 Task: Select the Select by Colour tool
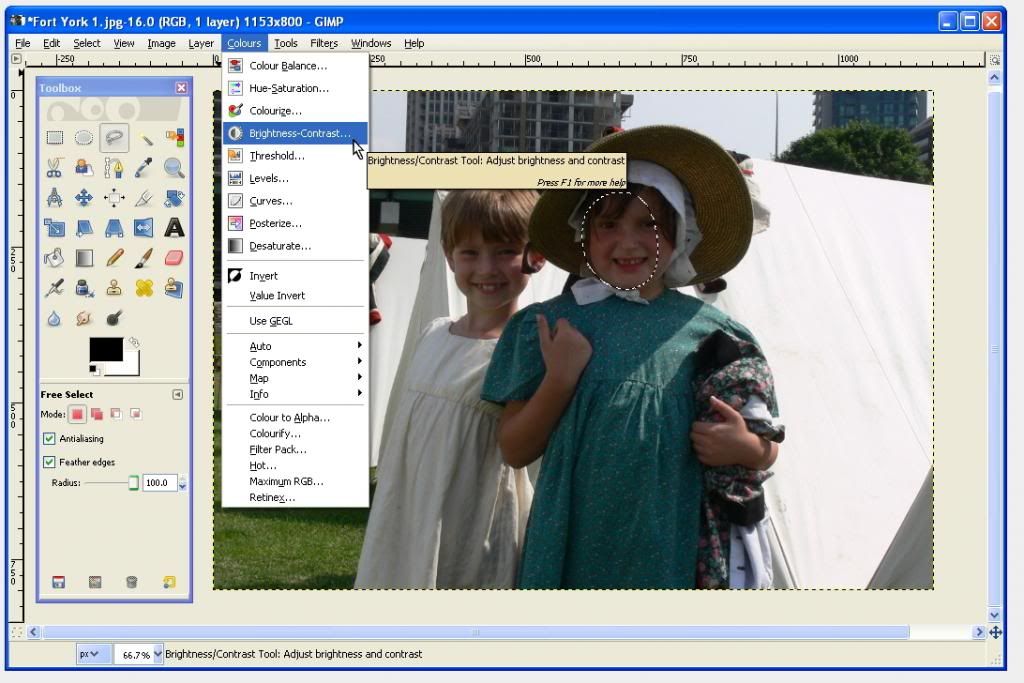tap(174, 138)
